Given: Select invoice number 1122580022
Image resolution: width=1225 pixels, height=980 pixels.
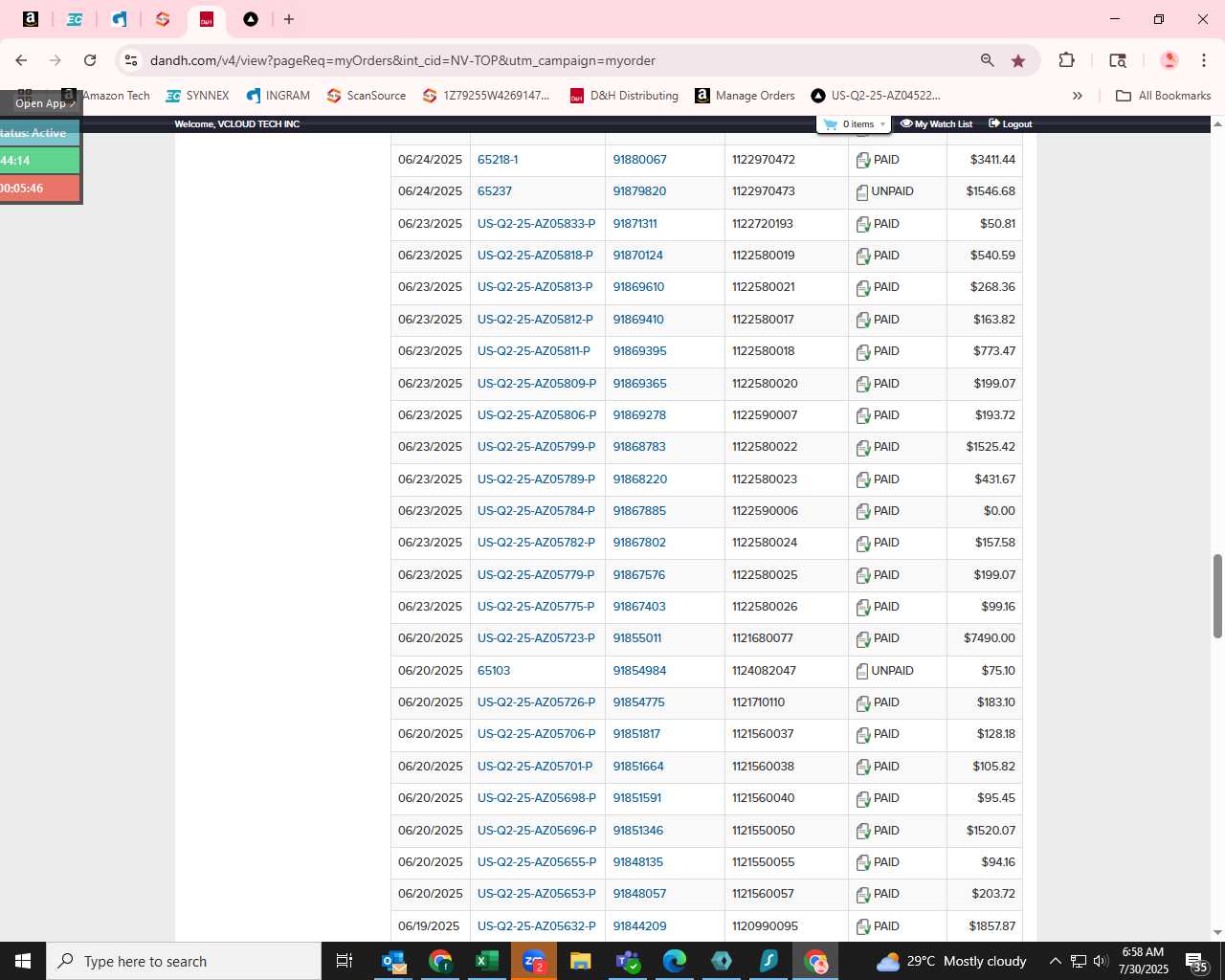Looking at the screenshot, I should [x=765, y=447].
